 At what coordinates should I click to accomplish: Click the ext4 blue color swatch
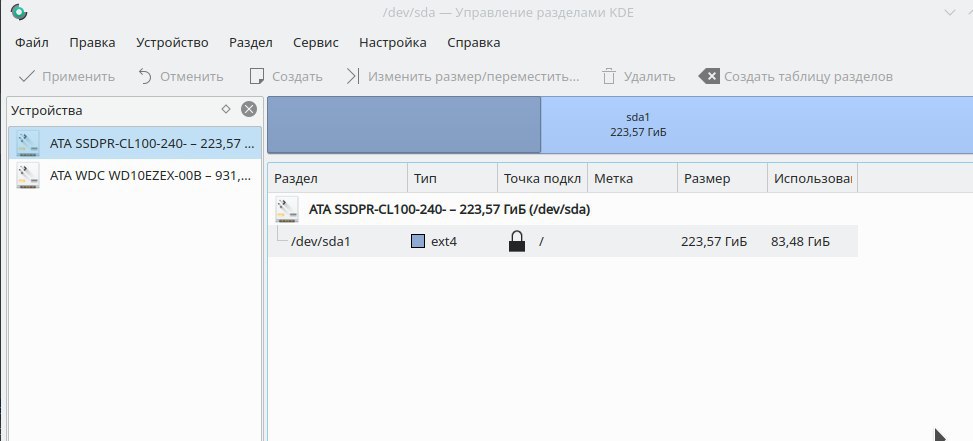tap(418, 241)
